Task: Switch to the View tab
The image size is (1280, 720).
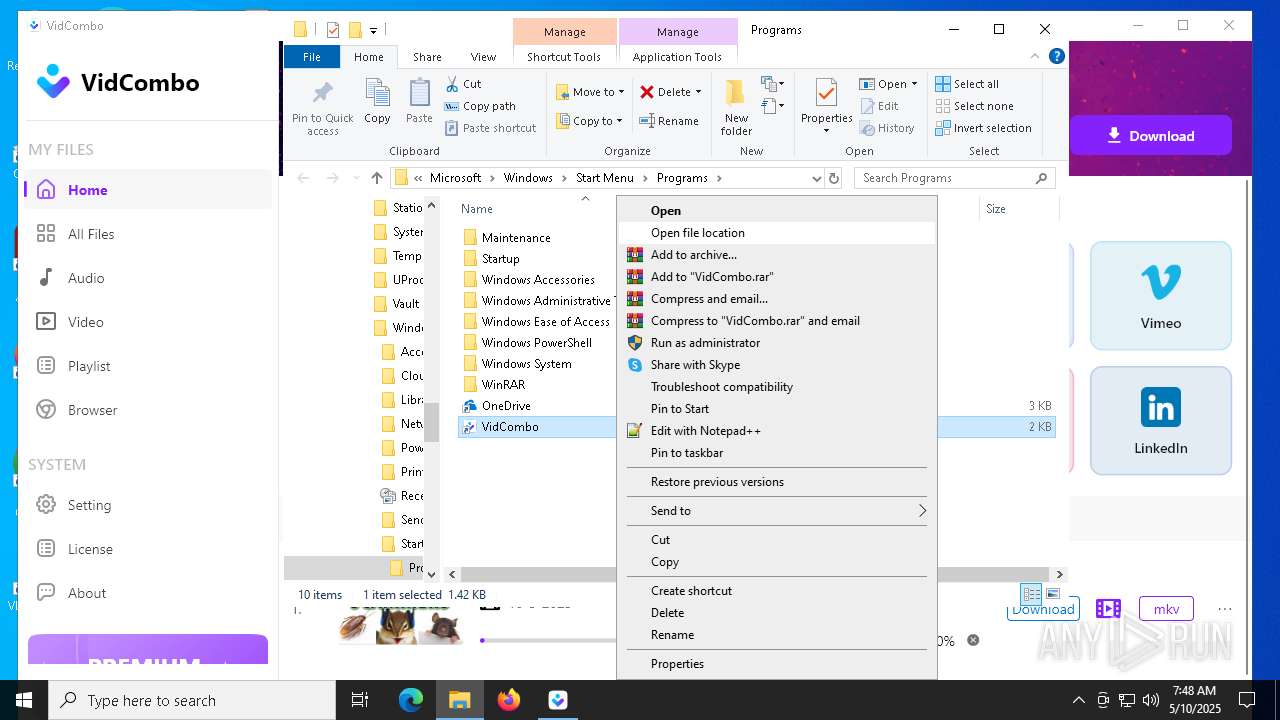Action: [483, 57]
